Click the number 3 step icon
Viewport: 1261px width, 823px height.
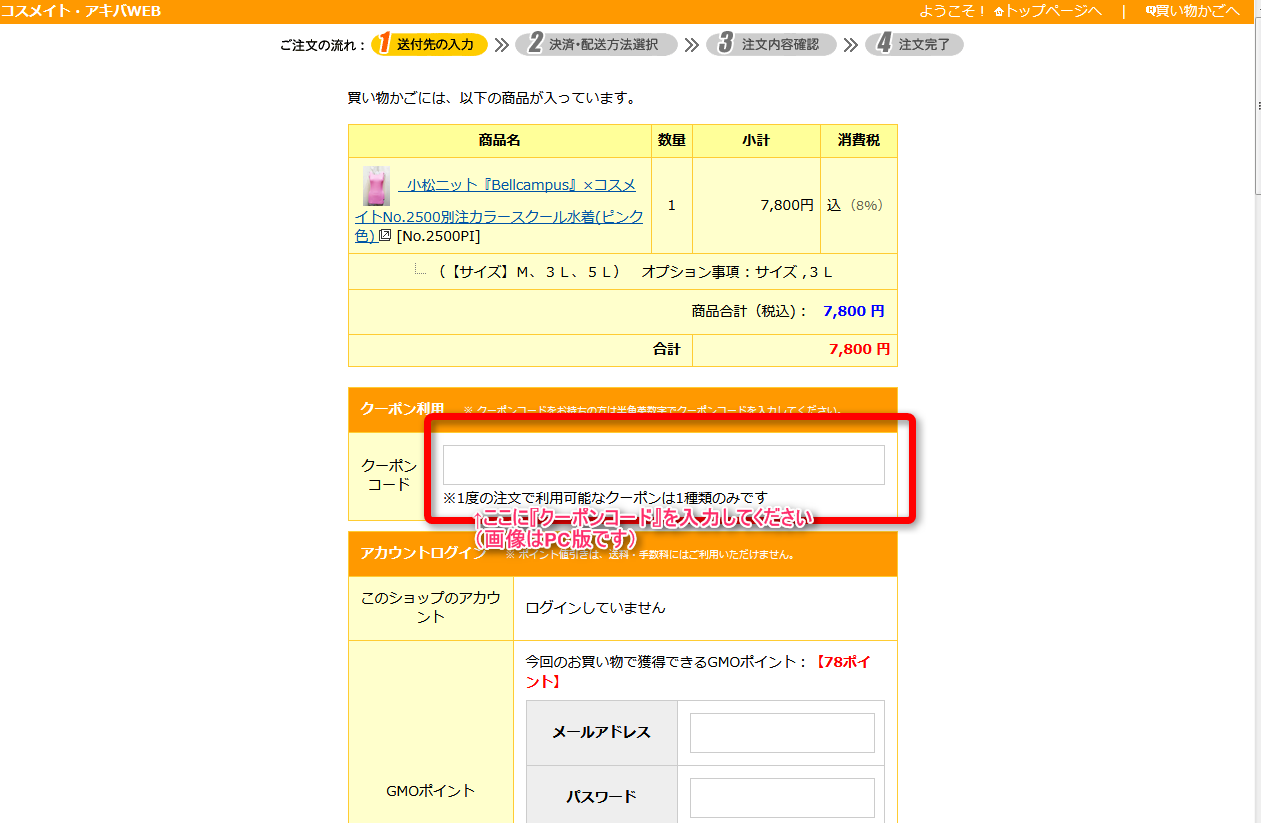725,44
